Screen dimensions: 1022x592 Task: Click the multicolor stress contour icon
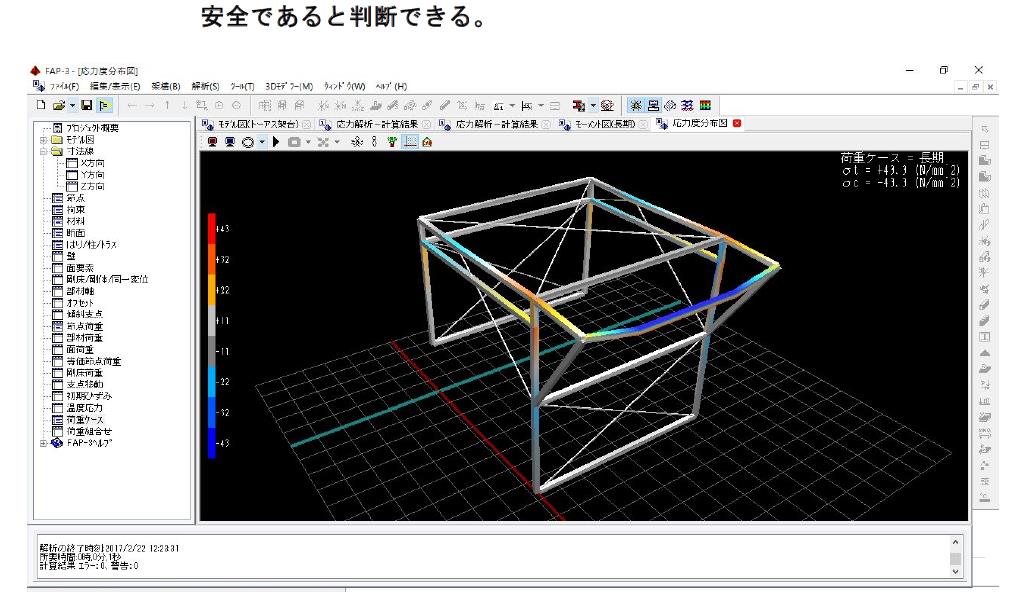(705, 105)
